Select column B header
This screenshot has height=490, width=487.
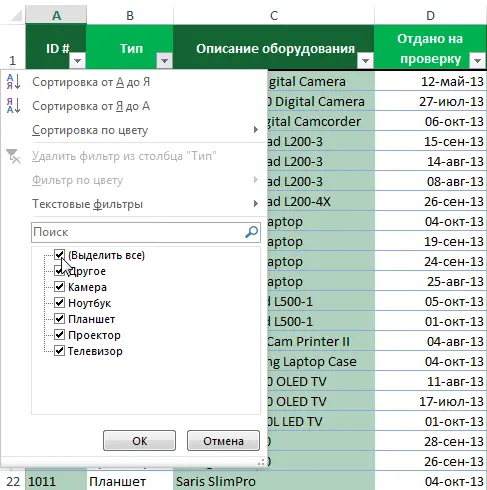[130, 15]
